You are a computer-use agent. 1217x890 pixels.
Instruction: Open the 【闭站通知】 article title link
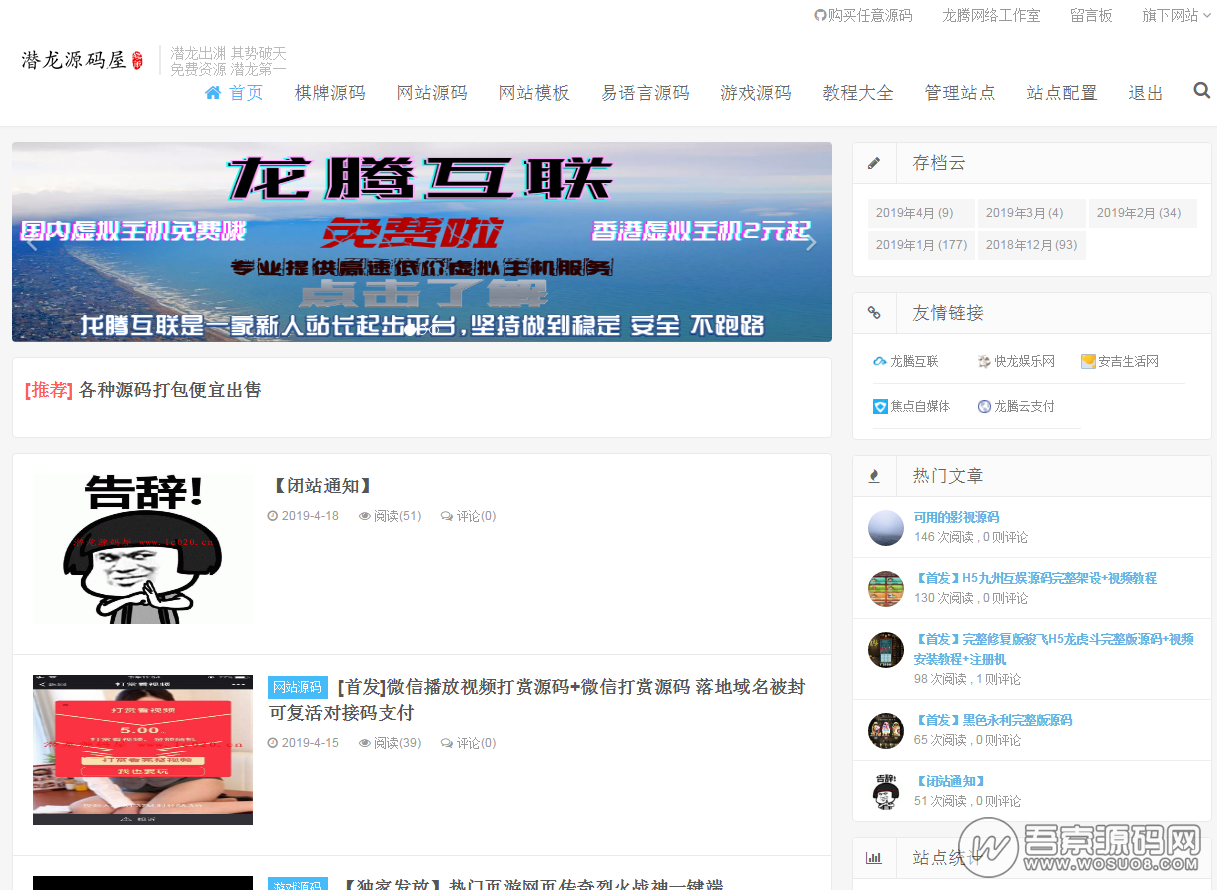322,486
